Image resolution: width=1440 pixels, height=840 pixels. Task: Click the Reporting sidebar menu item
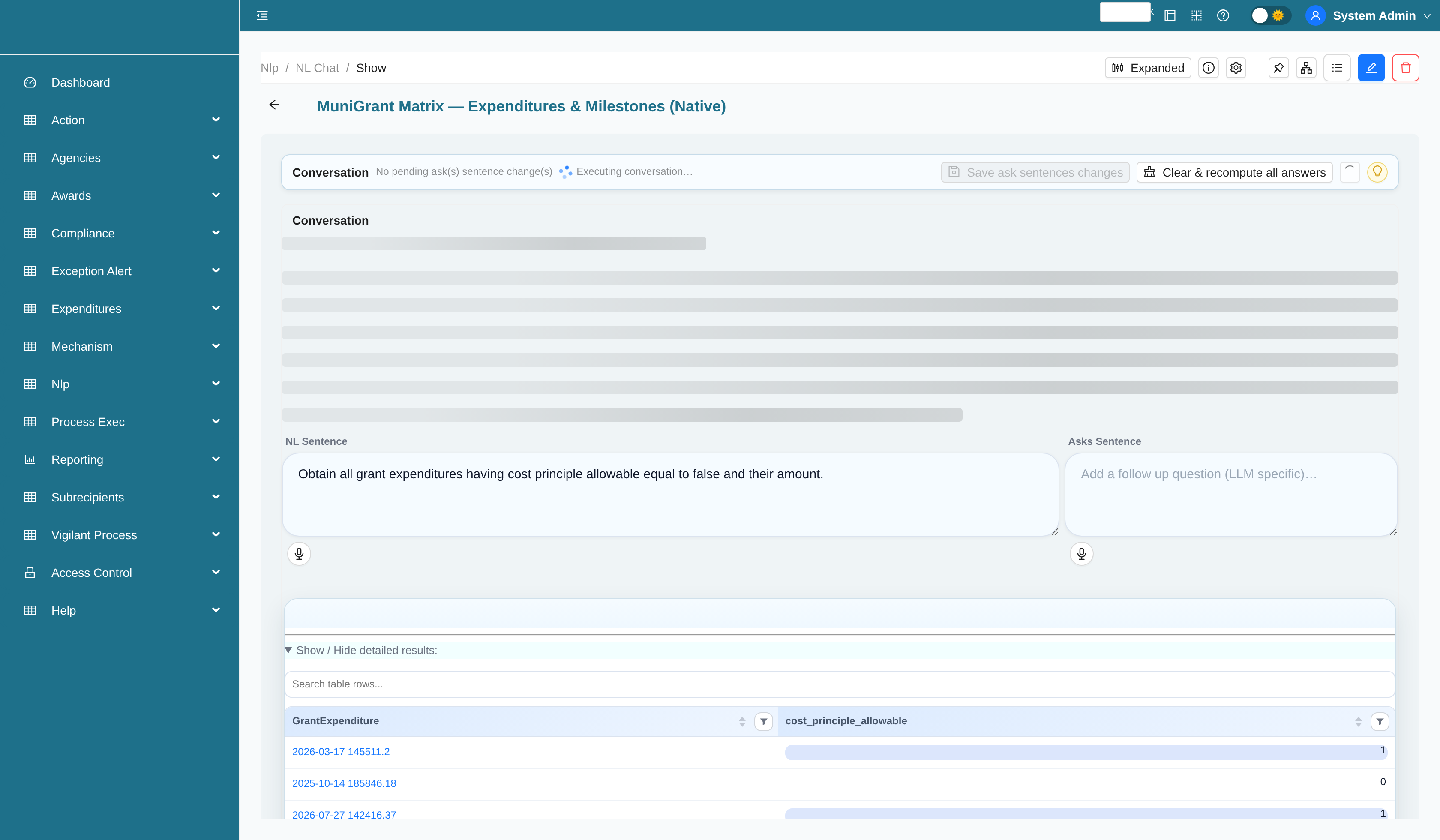pos(120,460)
